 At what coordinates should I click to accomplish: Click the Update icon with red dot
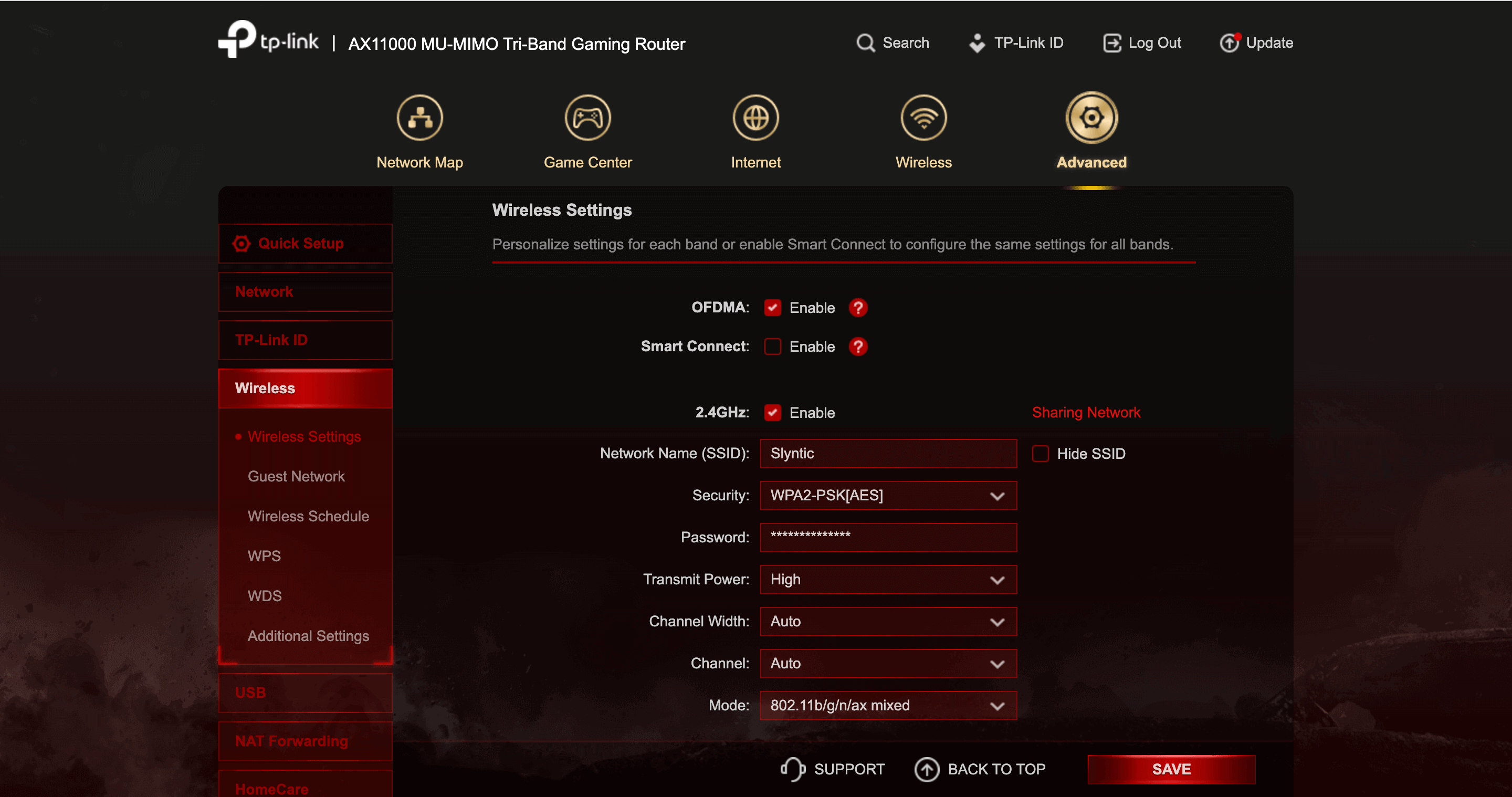point(1230,43)
